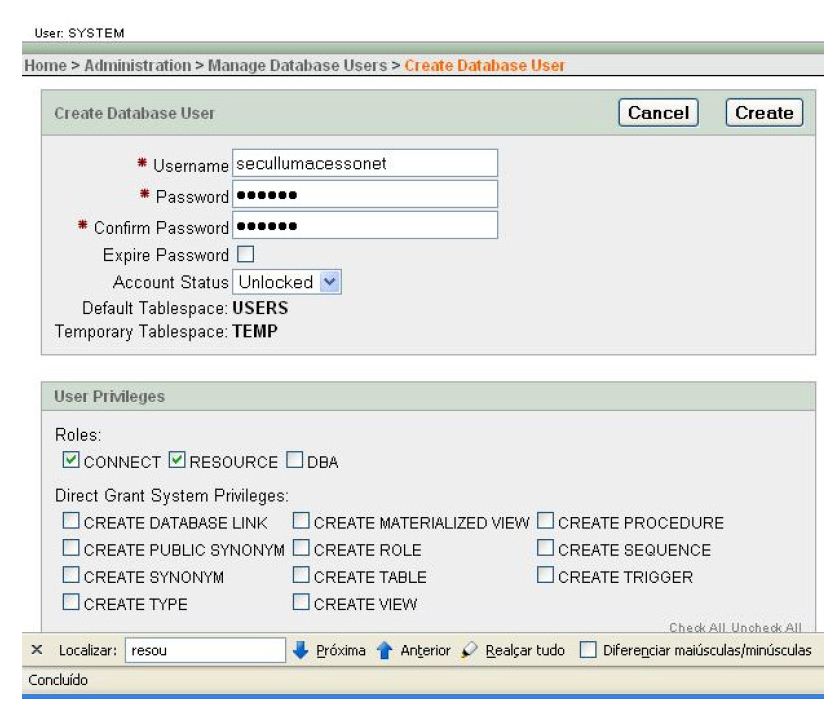835x709 pixels.
Task: Uncheck the CONNECT role checkbox
Action: pos(69,460)
